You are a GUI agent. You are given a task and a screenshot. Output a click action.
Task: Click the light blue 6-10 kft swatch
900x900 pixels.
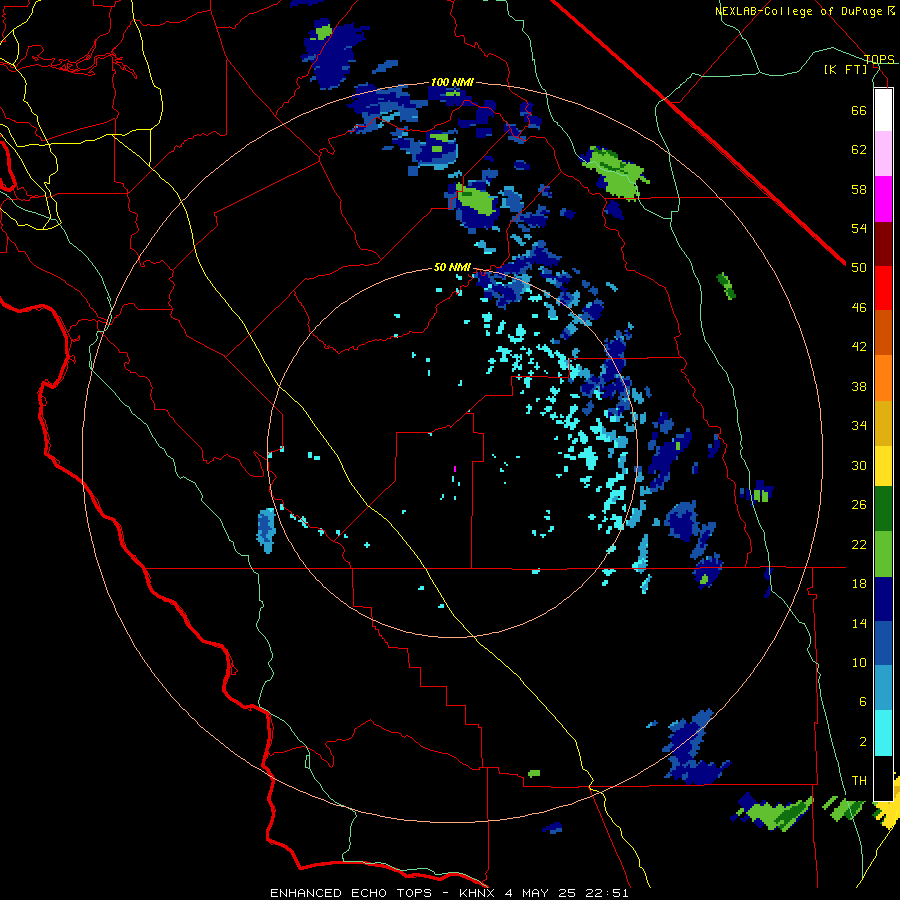[883, 687]
